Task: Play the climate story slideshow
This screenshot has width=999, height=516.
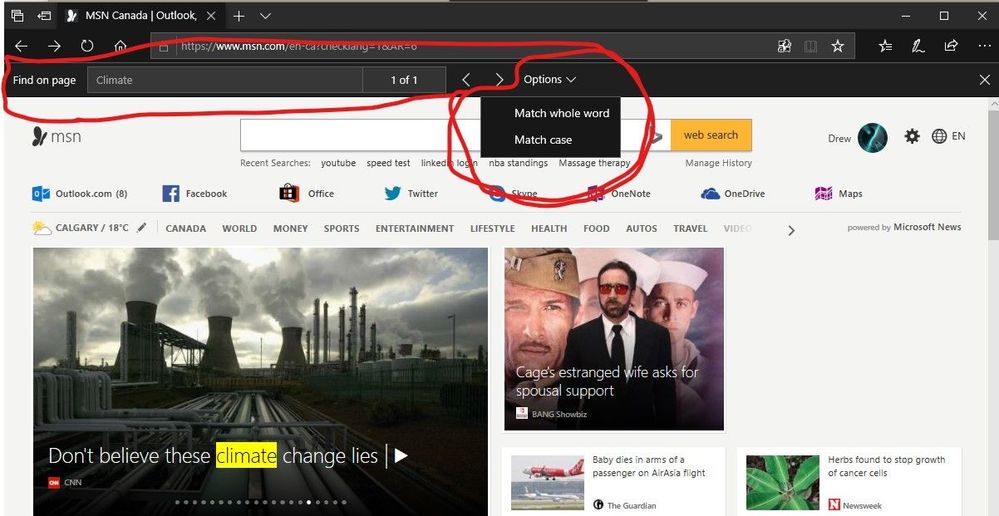Action: (x=401, y=456)
